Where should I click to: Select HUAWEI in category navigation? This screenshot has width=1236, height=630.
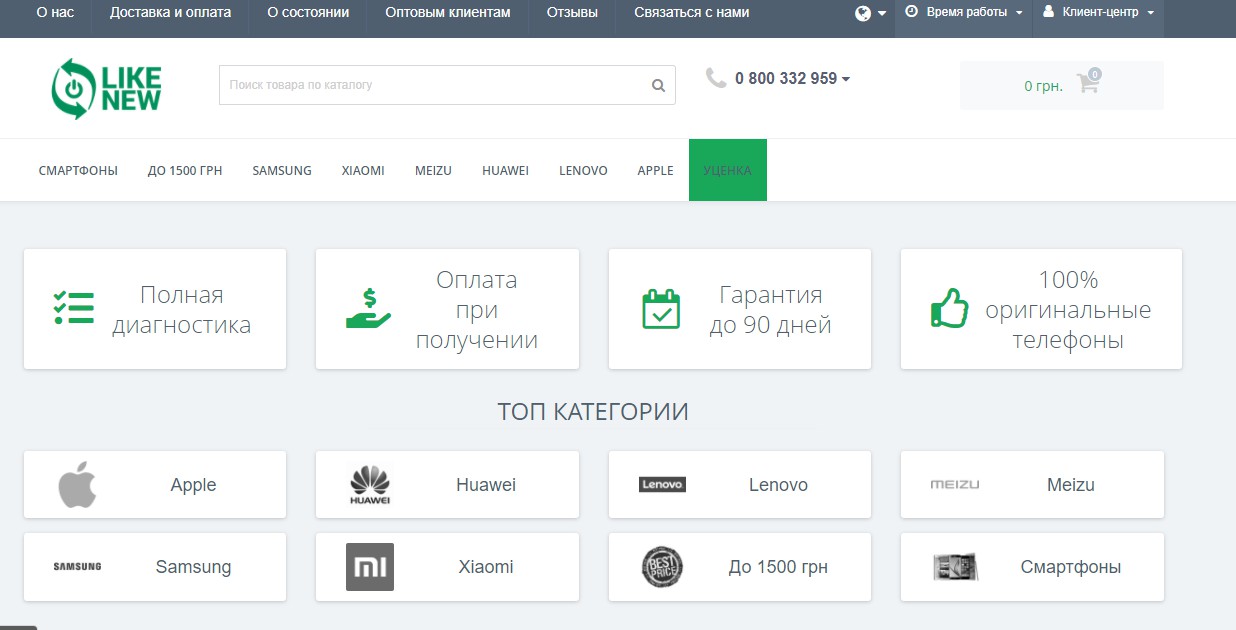505,171
